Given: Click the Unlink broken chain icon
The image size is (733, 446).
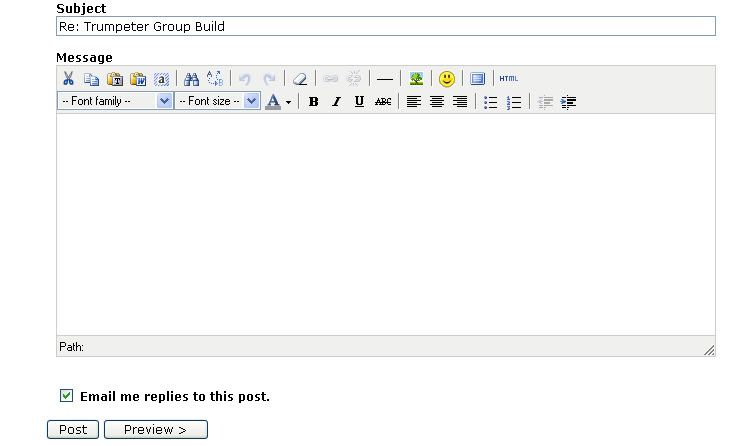Looking at the screenshot, I should 354,79.
